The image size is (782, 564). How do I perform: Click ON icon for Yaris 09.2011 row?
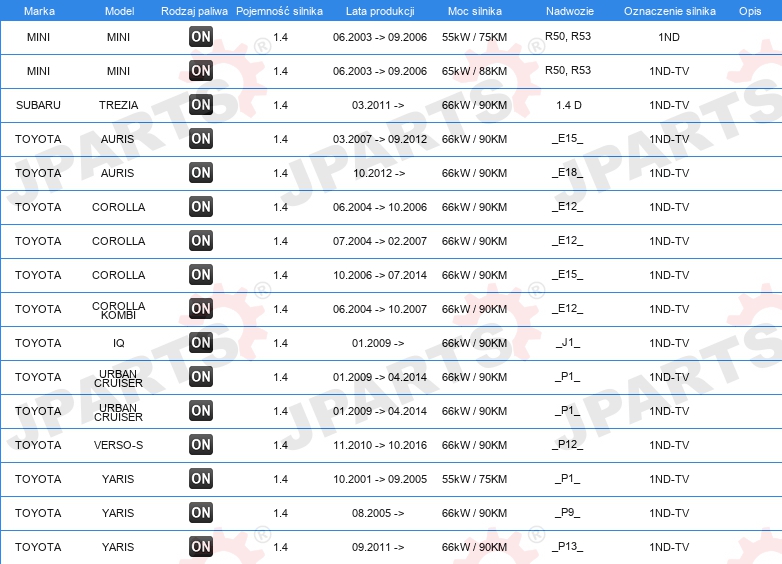[x=201, y=546]
